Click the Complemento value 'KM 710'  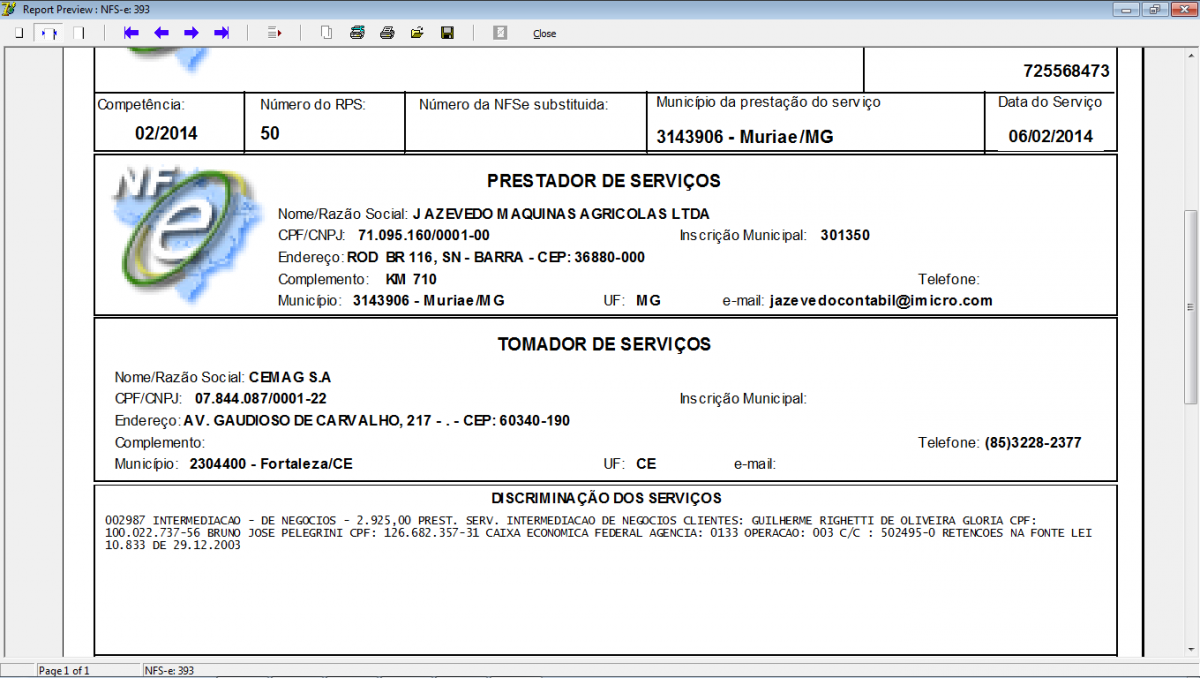(411, 279)
